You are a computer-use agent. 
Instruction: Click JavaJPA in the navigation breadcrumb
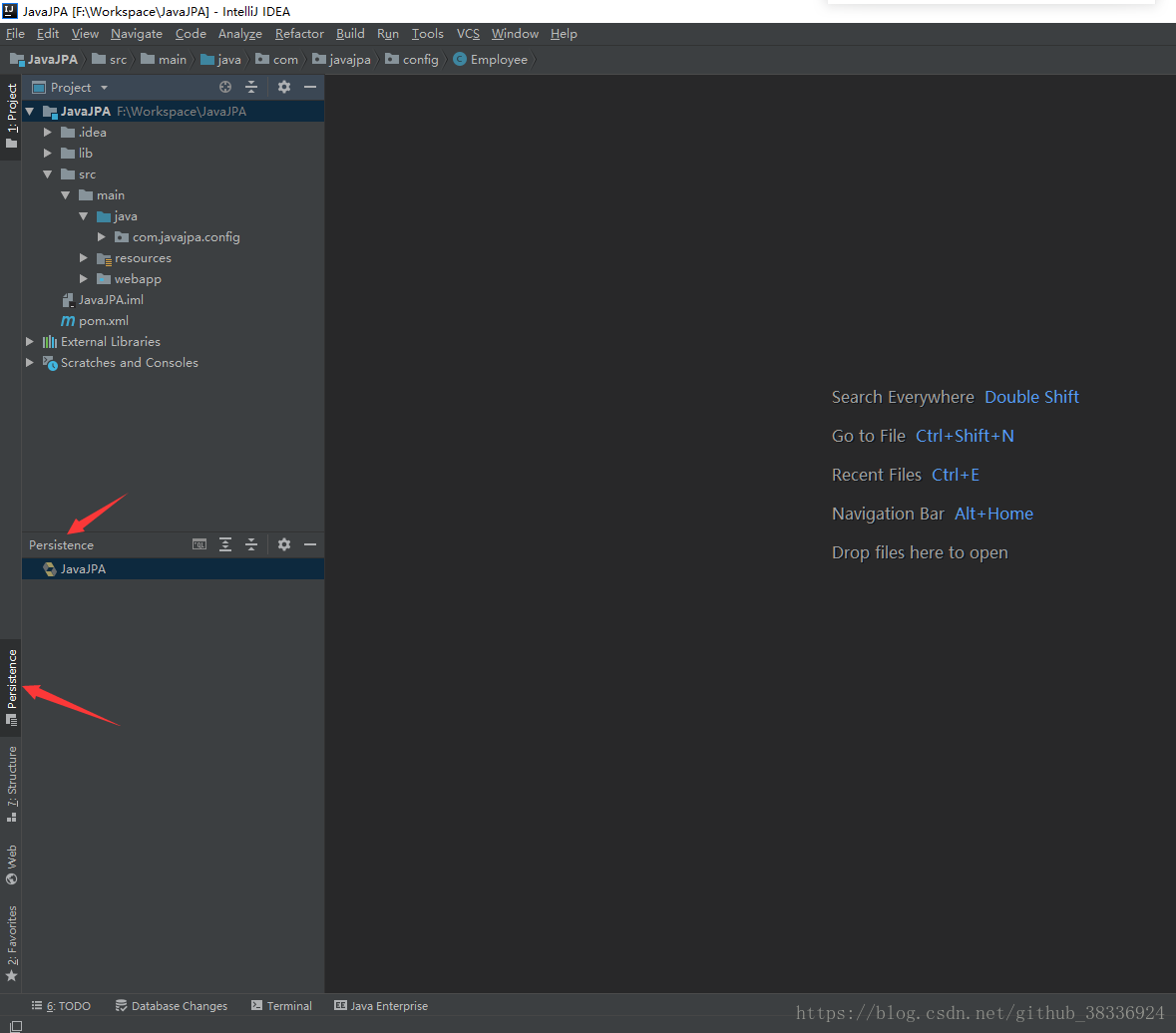(x=44, y=60)
